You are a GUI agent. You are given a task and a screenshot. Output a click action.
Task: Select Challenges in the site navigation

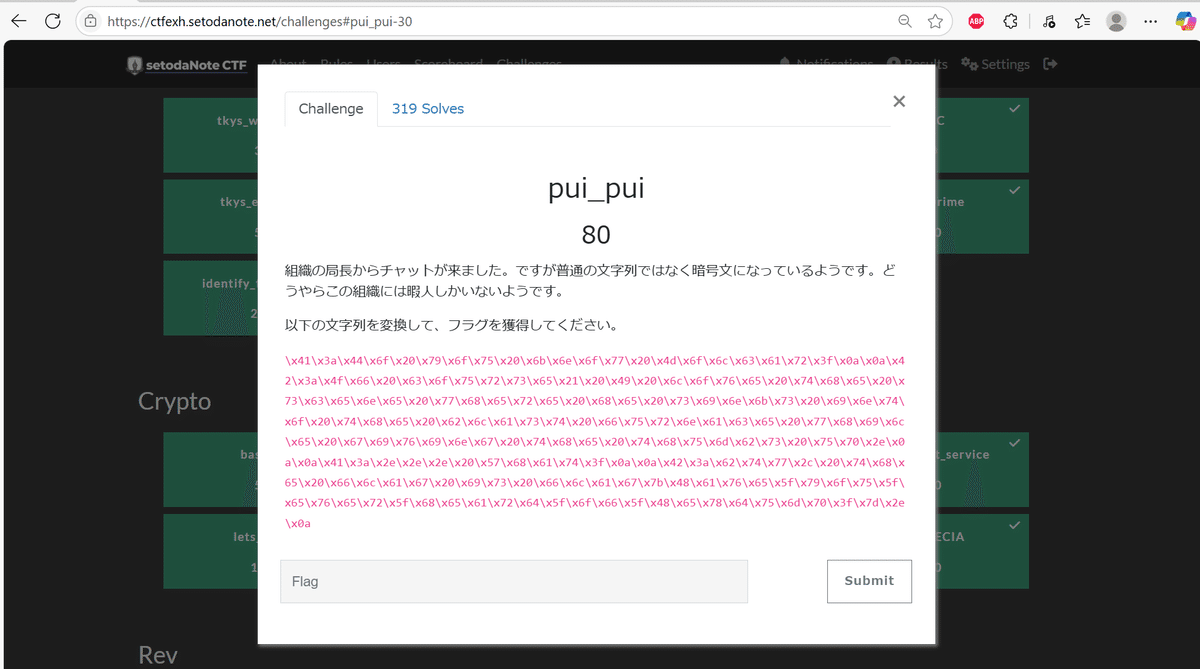529,63
